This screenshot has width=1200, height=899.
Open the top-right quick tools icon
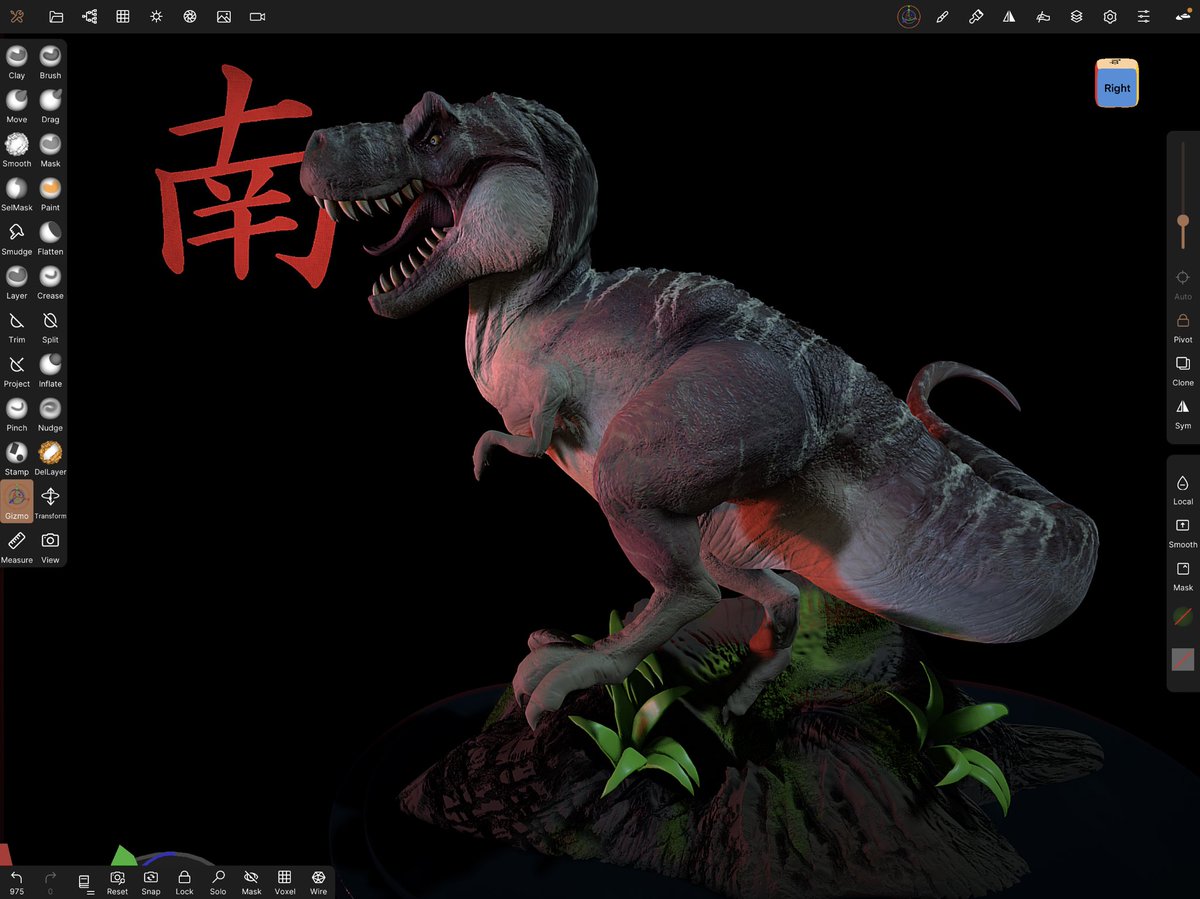pyautogui.click(x=1183, y=17)
